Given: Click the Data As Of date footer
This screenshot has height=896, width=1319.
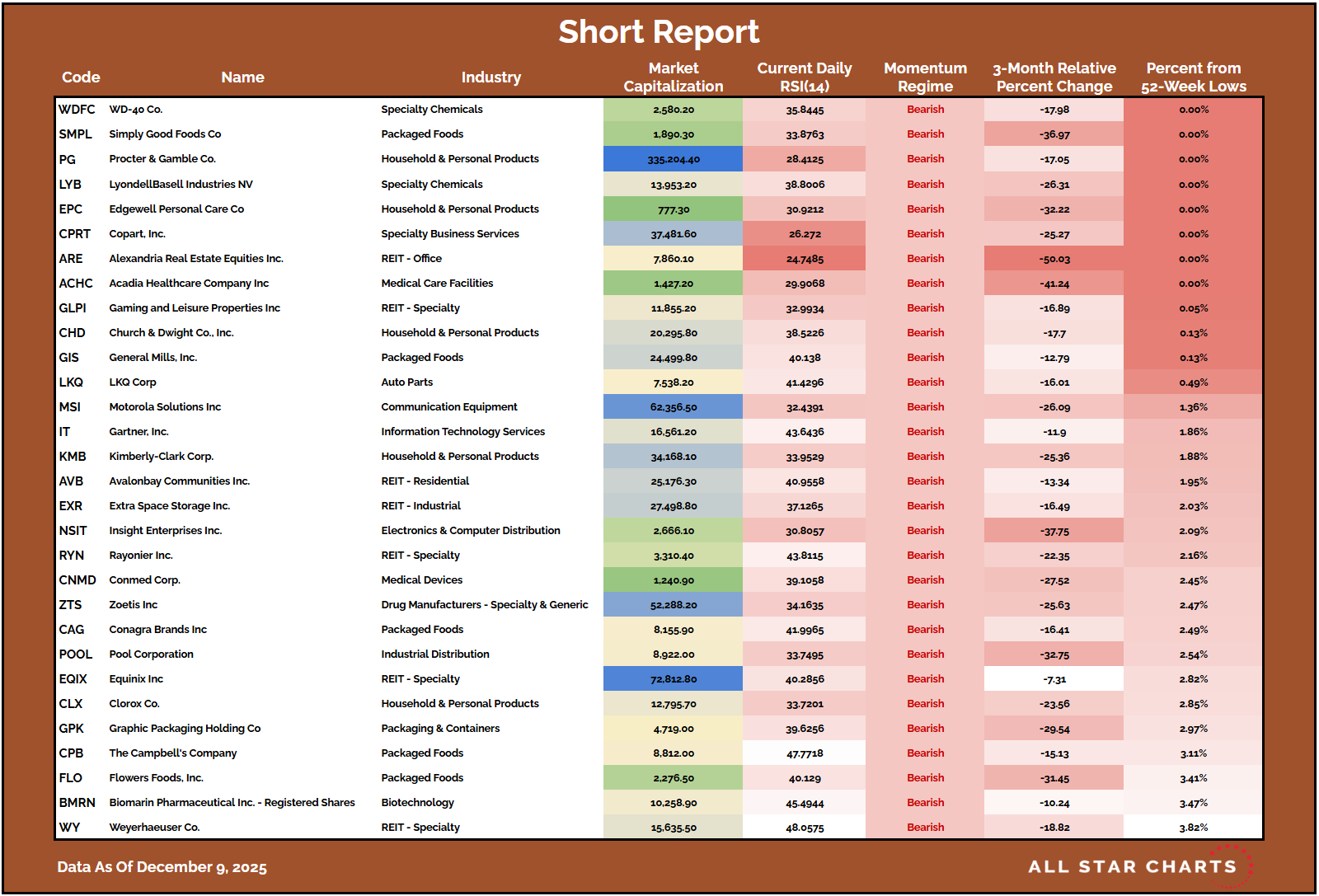Looking at the screenshot, I should pyautogui.click(x=162, y=867).
